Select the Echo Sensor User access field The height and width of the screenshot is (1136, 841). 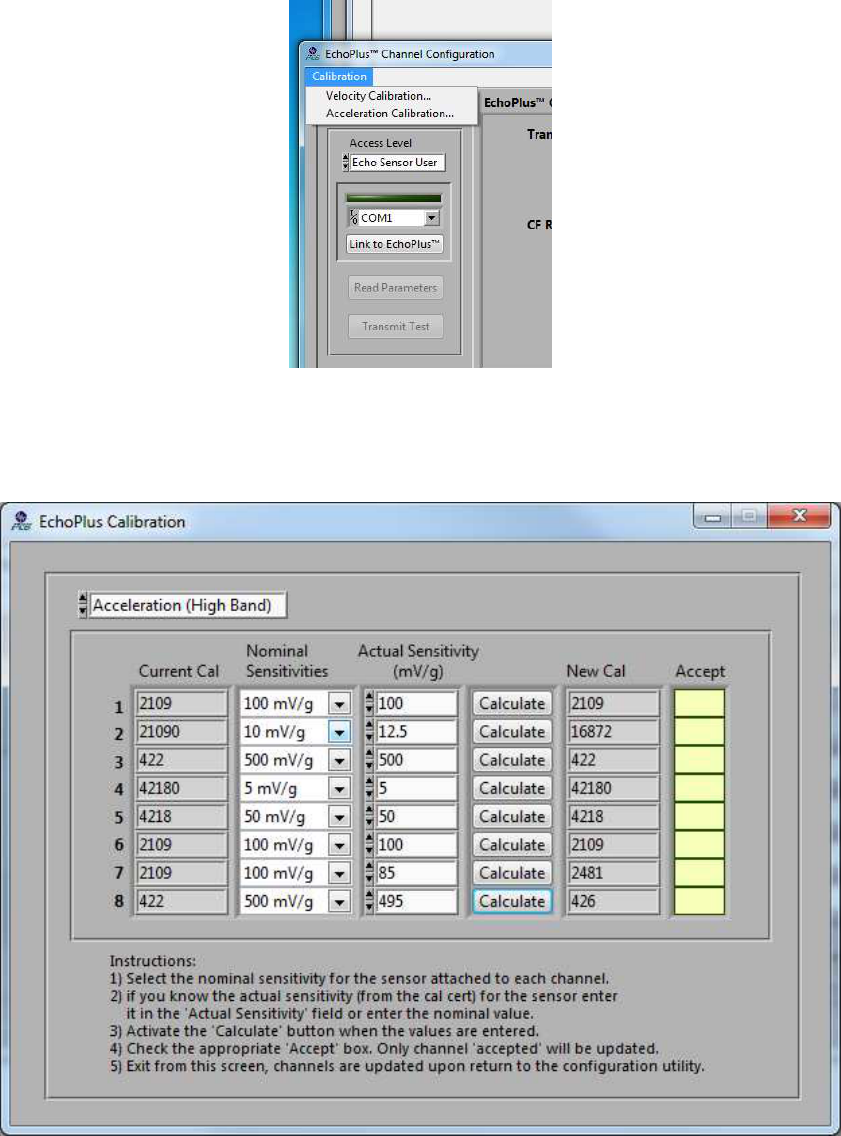coord(397,162)
